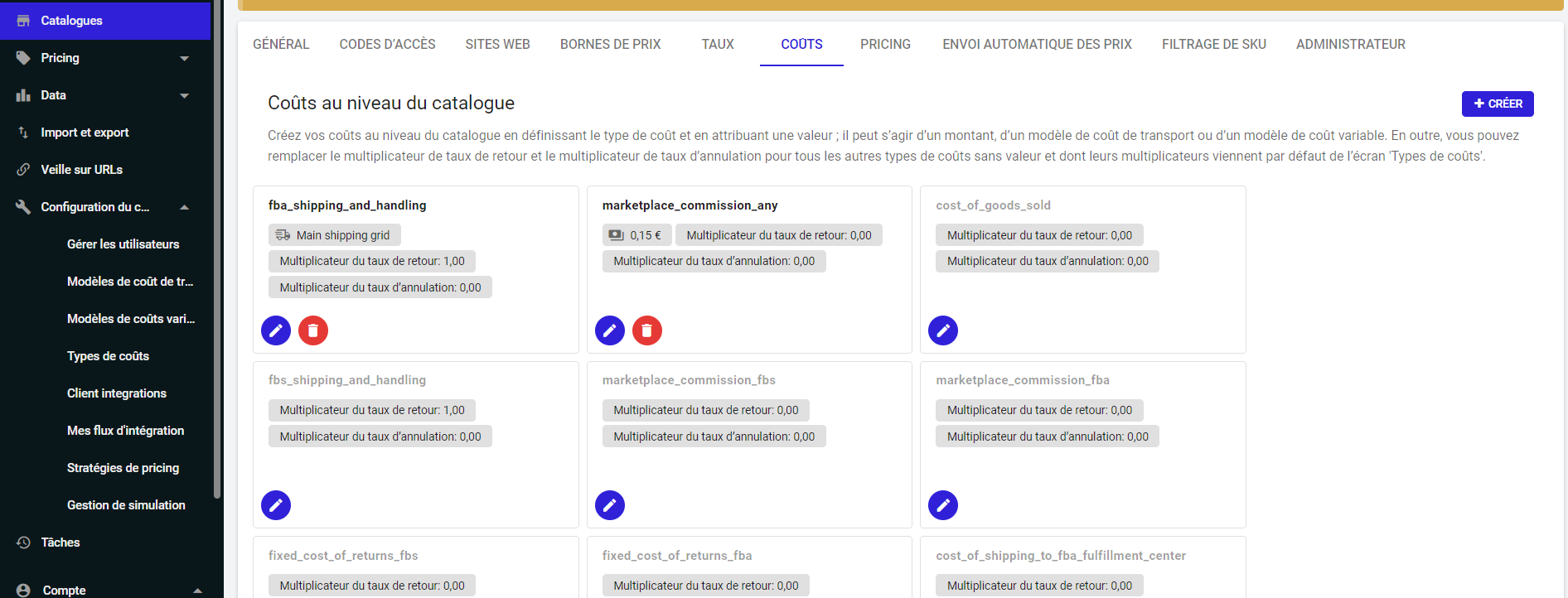Click cost_of_shipping_to_fba_fulfillment_center title
The width and height of the screenshot is (1568, 598).
click(x=1061, y=556)
